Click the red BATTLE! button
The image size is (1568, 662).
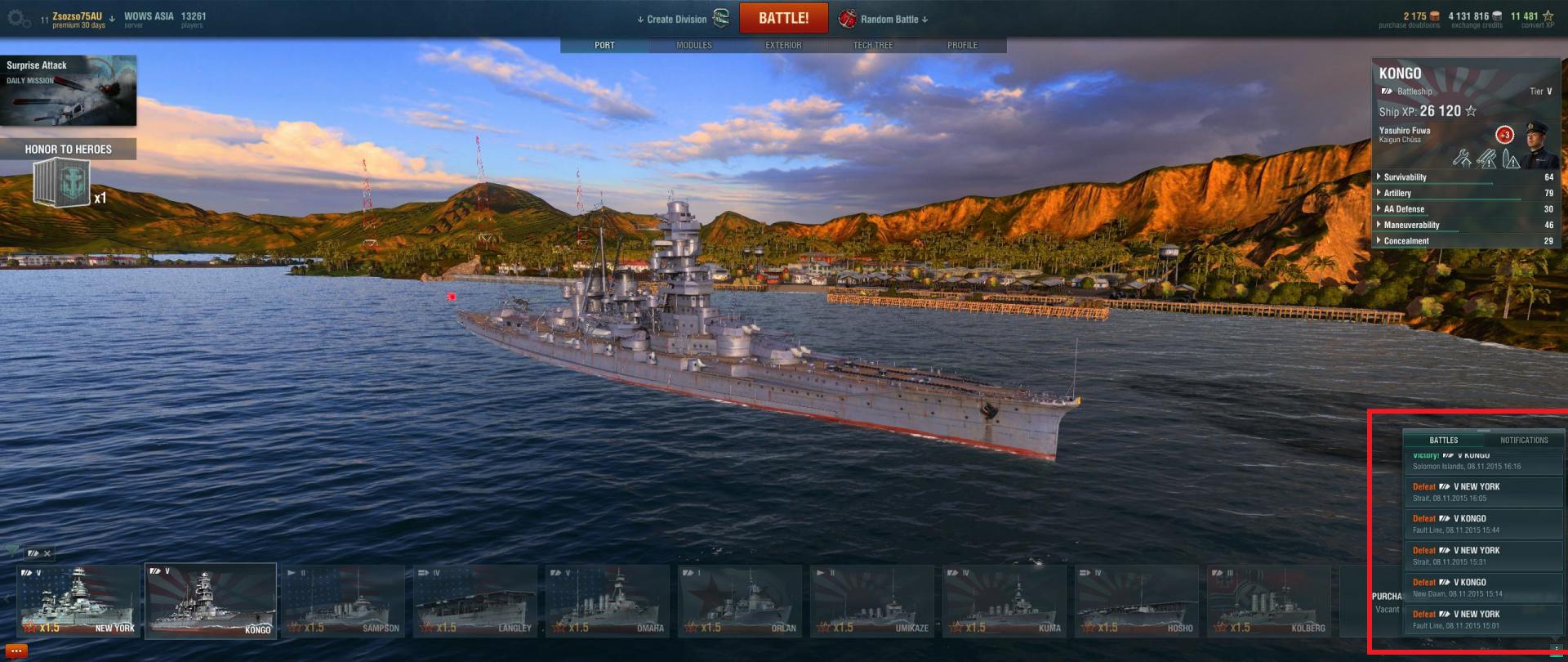[x=783, y=18]
